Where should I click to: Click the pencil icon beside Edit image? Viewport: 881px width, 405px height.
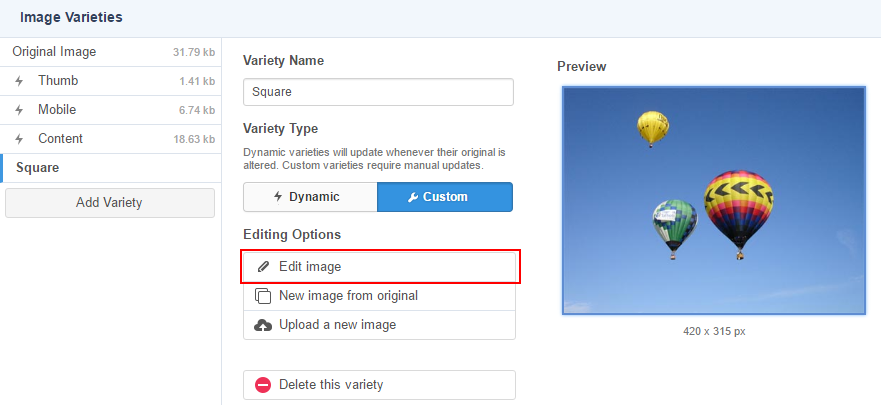pos(263,266)
